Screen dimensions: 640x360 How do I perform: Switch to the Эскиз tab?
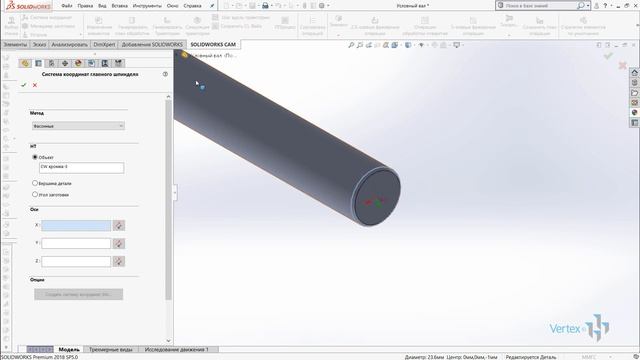point(39,44)
